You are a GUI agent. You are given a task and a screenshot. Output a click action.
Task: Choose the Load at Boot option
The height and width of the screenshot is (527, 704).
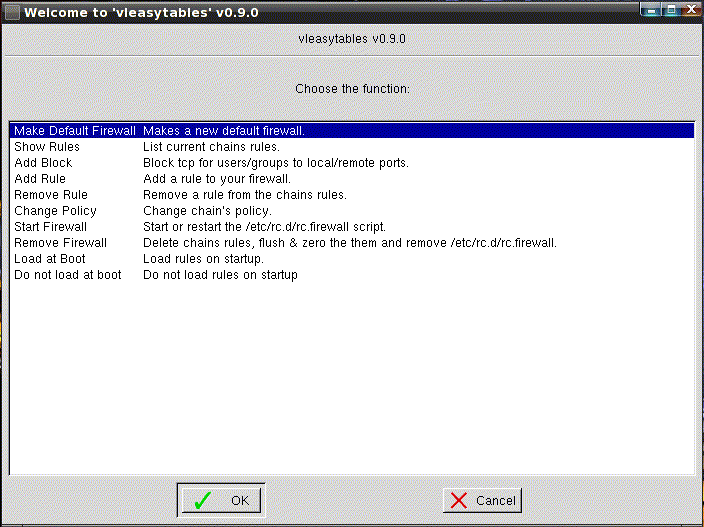(48, 259)
